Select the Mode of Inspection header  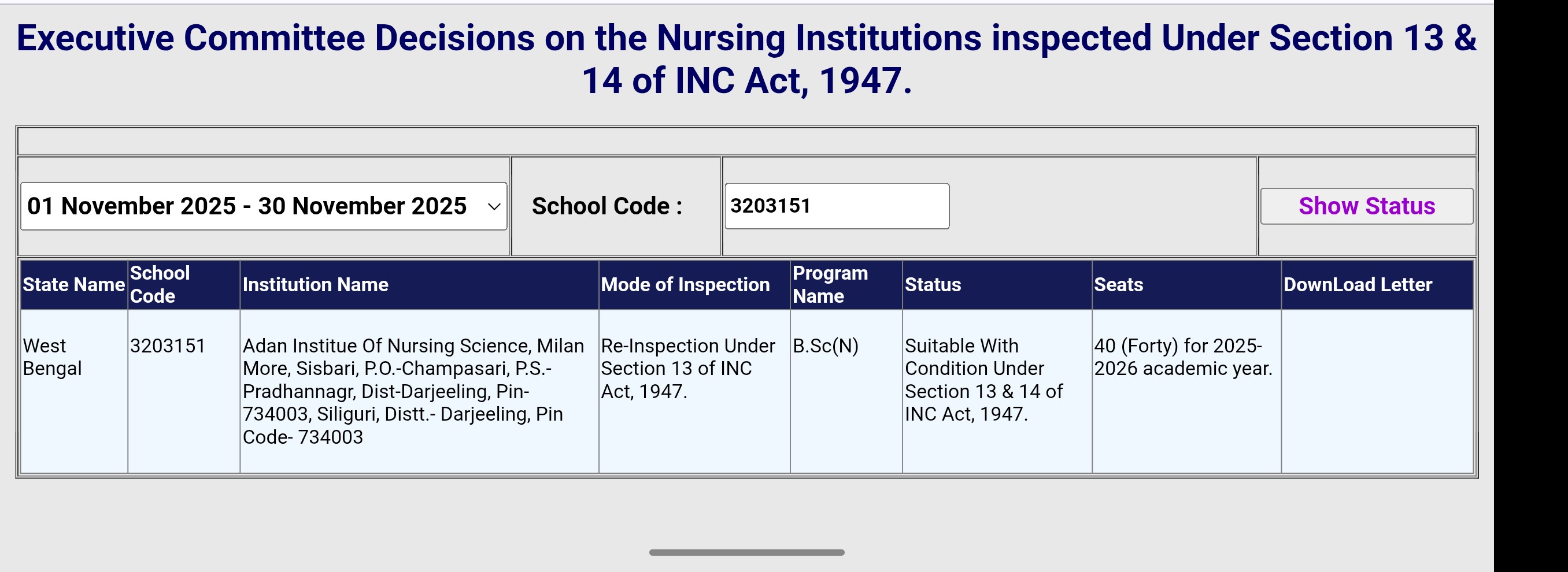coord(685,285)
